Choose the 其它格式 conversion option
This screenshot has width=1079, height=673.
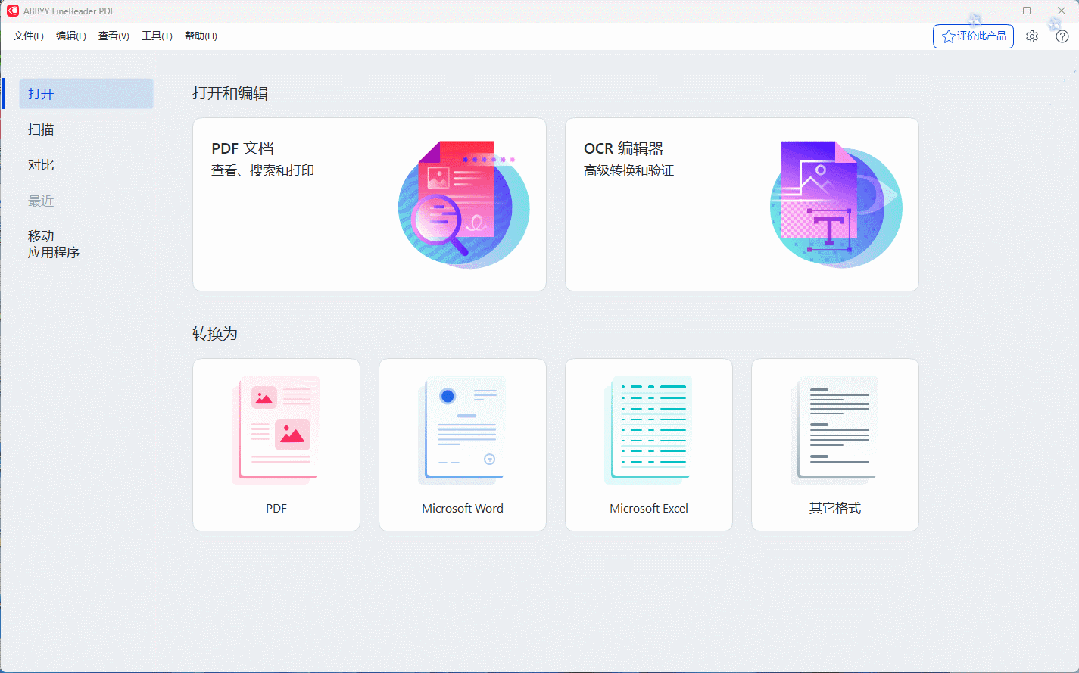click(834, 444)
